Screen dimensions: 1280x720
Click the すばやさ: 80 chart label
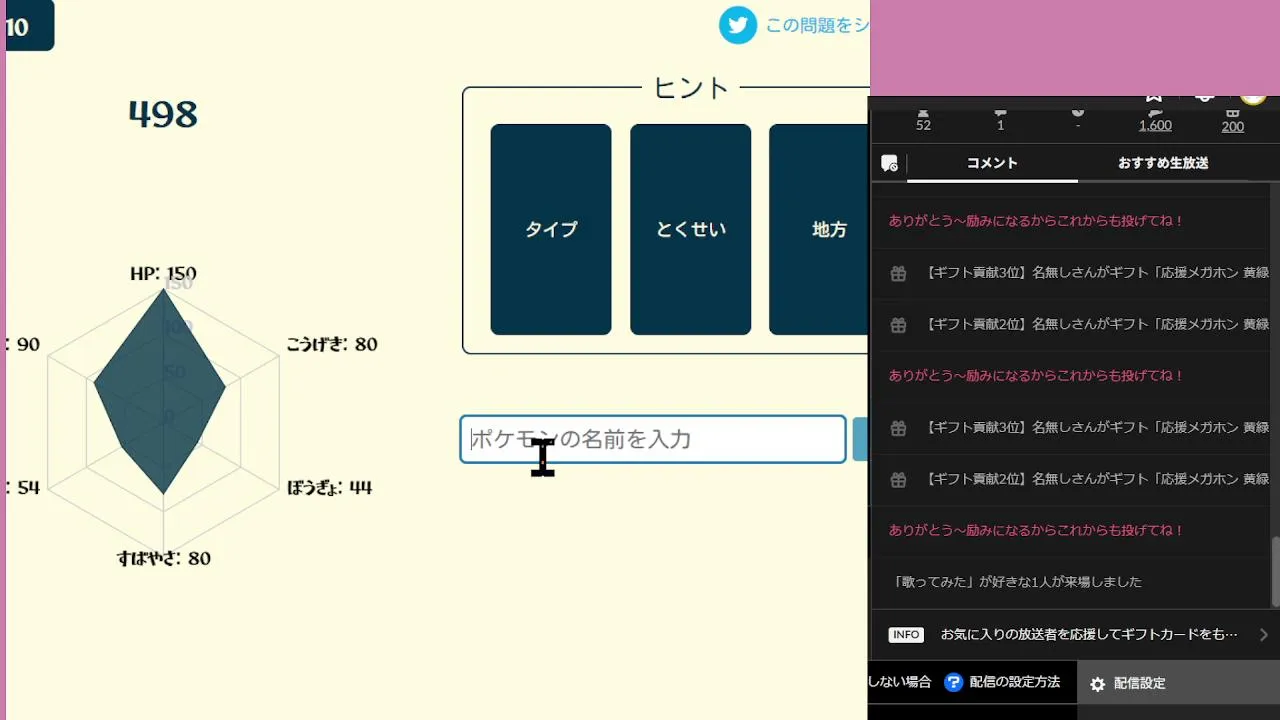(164, 558)
